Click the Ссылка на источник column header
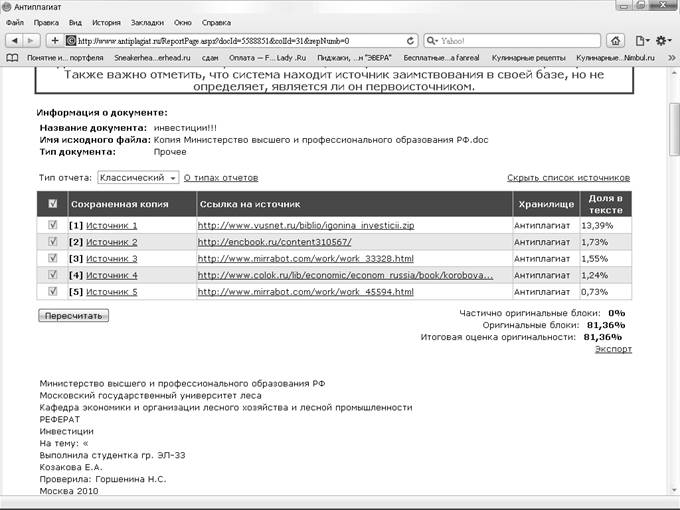This screenshot has height=510, width=680. coord(354,204)
